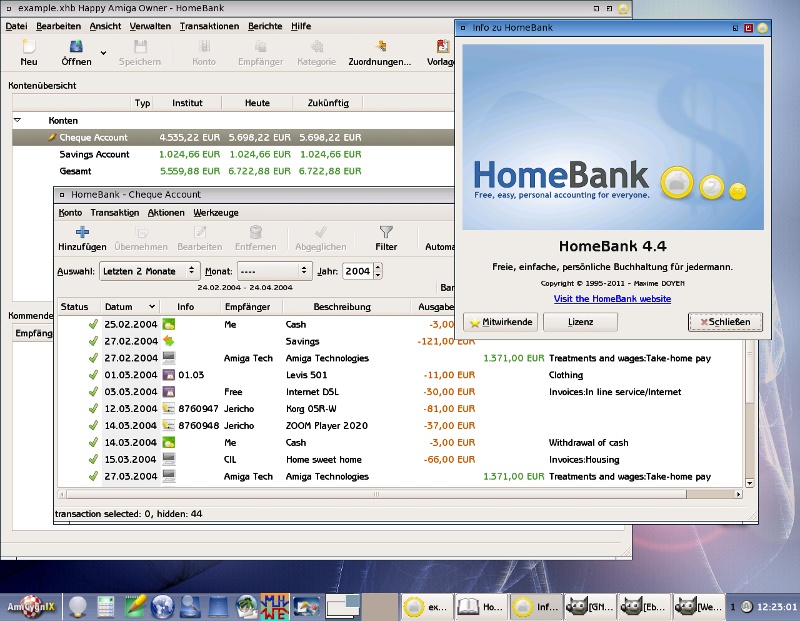Viewport: 800px width, 621px height.
Task: Toggle the checkmark on the 25.02.2004 transaction
Action: 93,324
